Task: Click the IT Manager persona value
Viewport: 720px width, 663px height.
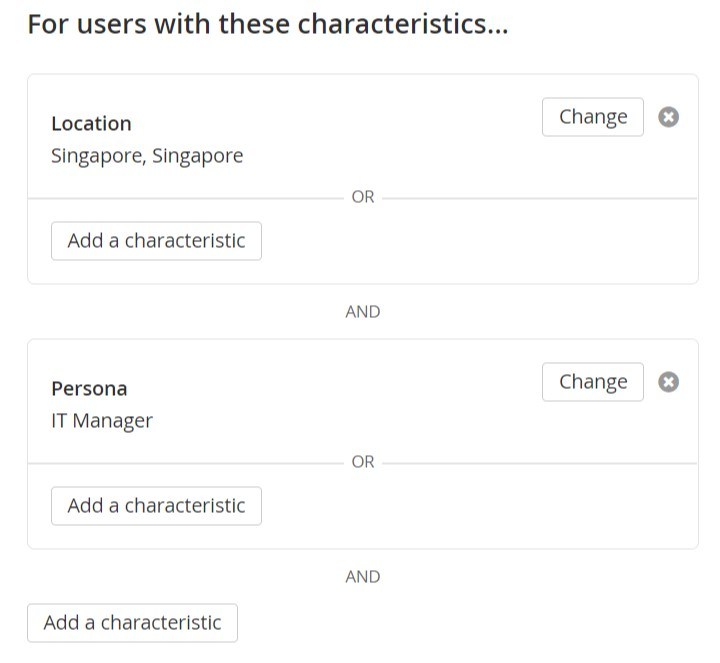Action: point(102,421)
